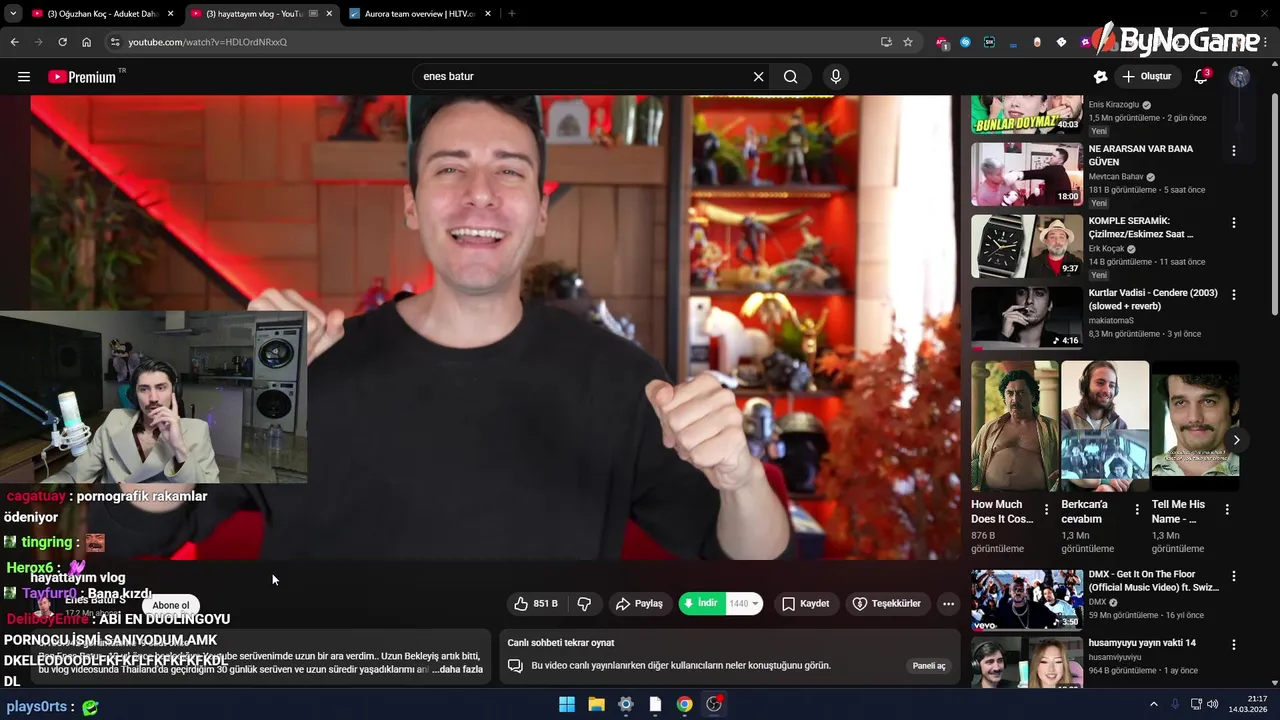Open options for 'NE ARARSAN VAR BANA GÜVEN'
This screenshot has width=1280, height=720.
pos(1233,151)
